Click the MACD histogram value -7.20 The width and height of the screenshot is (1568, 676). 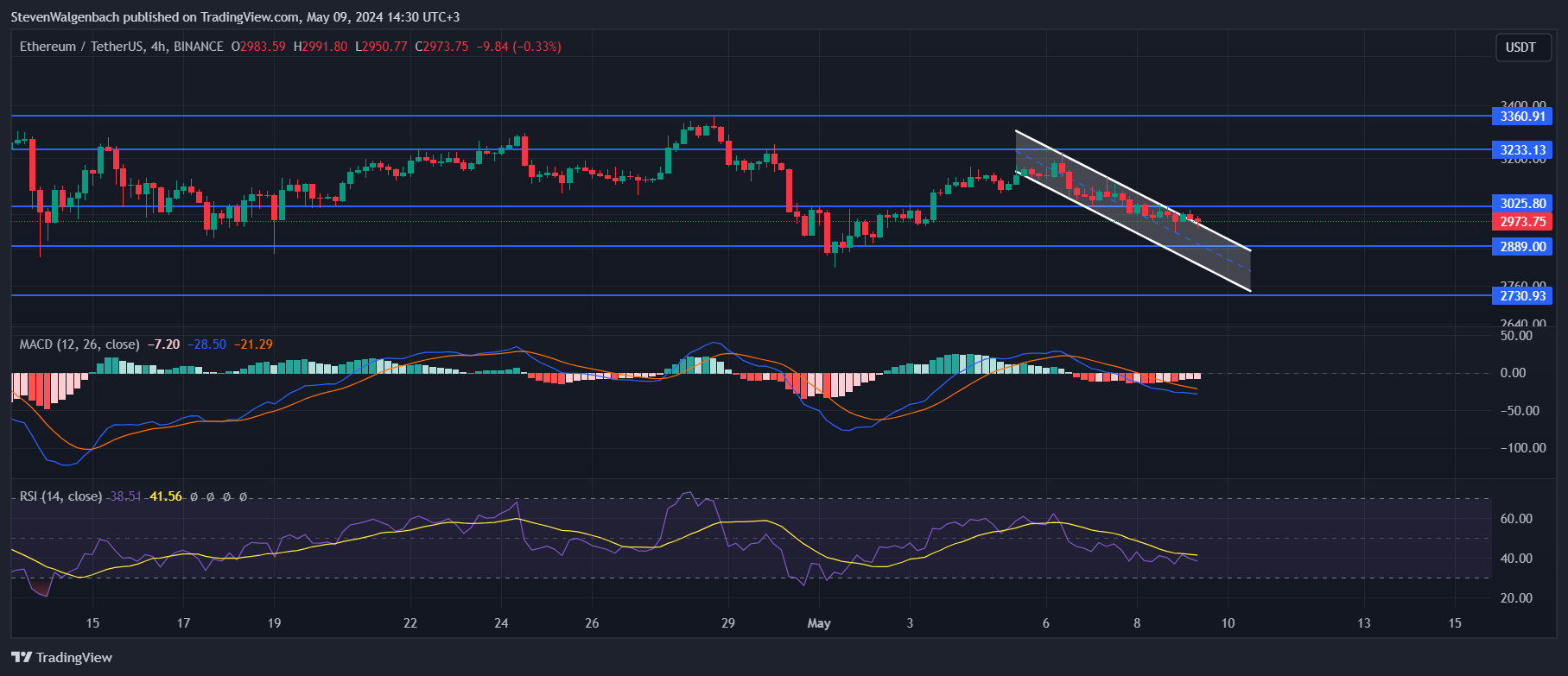(164, 344)
